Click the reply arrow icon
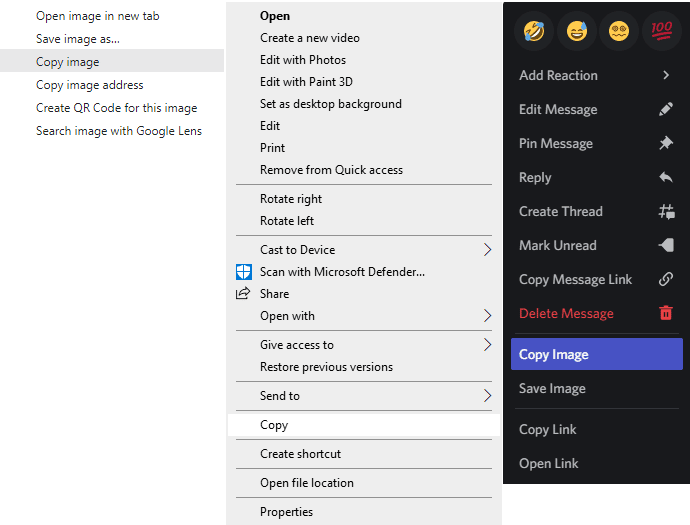This screenshot has height=525, width=690. [x=666, y=177]
